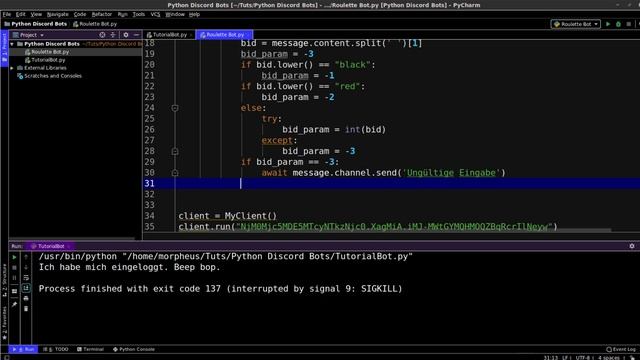Open the Code menu
This screenshot has height=360, width=640.
tap(80, 14)
